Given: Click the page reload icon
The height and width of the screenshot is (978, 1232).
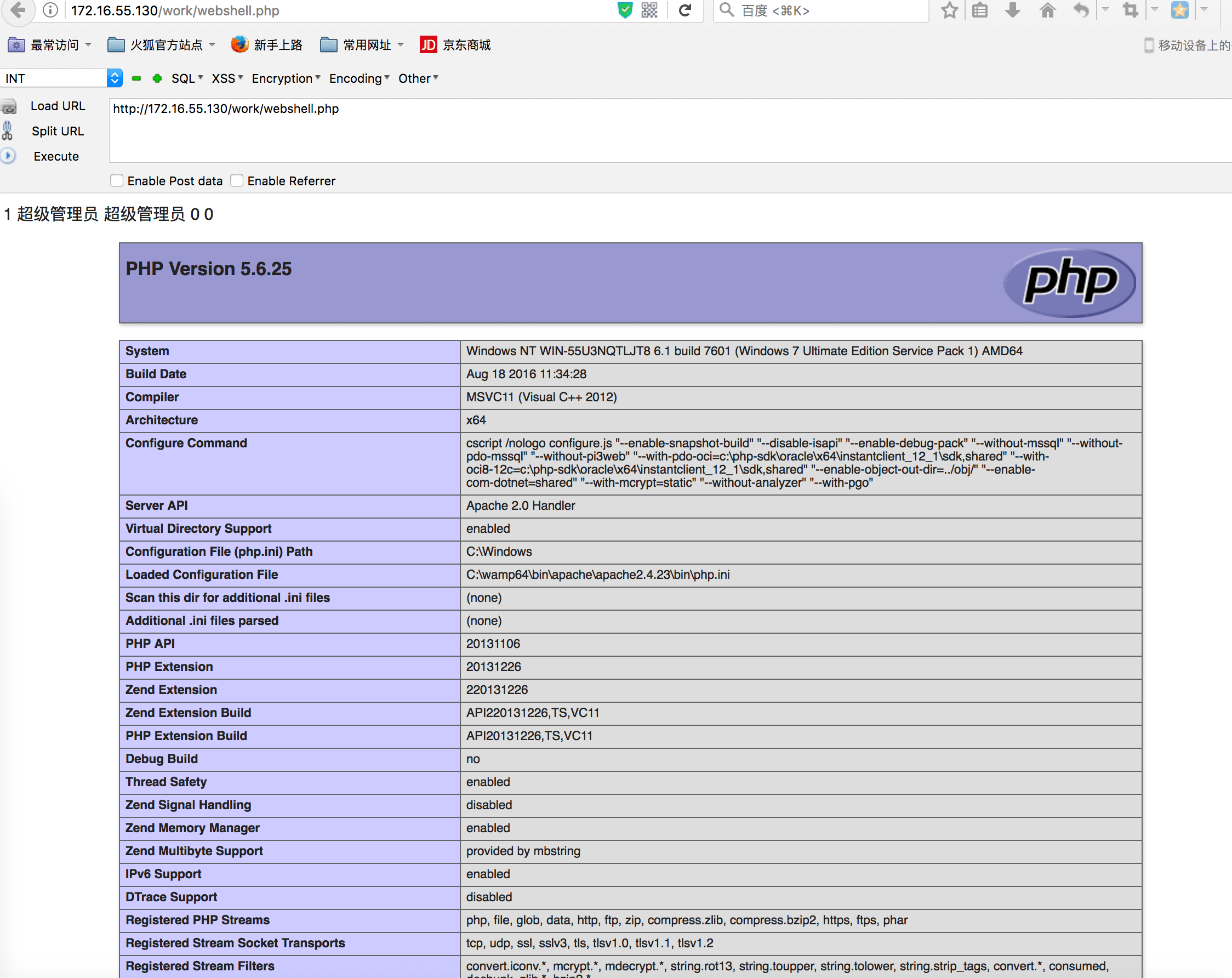Looking at the screenshot, I should pyautogui.click(x=685, y=10).
